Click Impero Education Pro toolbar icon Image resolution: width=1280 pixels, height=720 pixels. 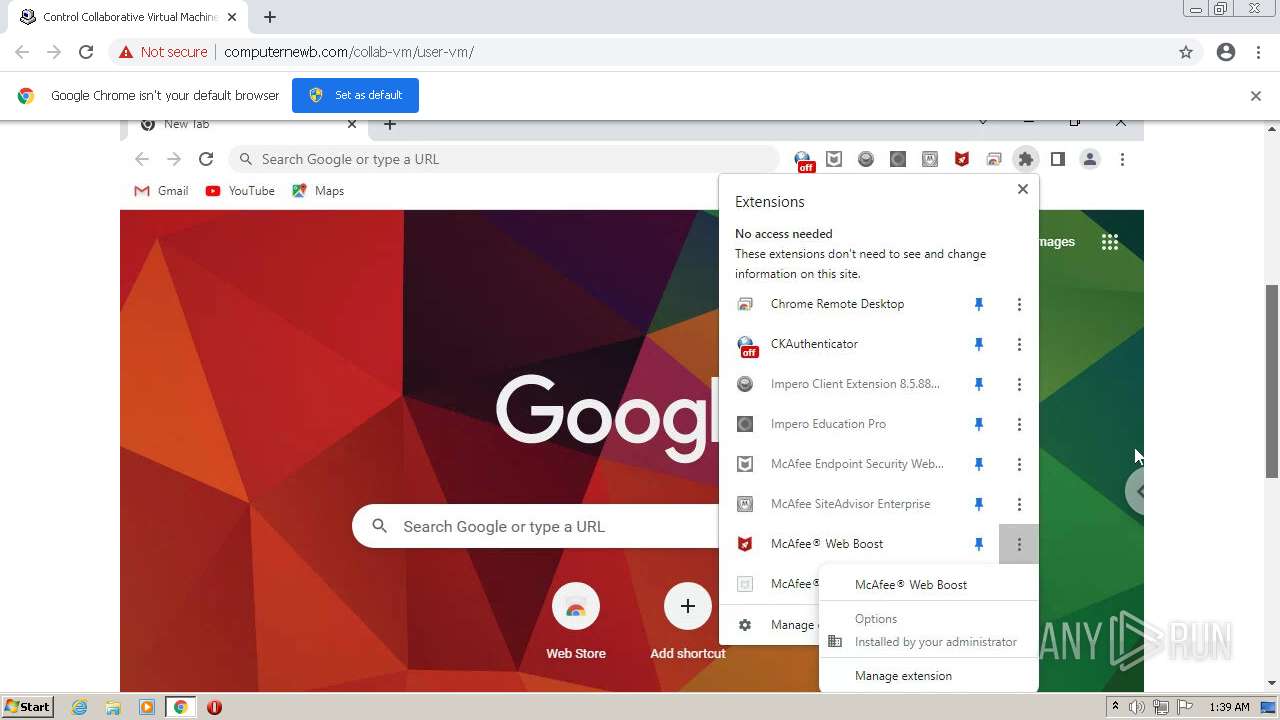point(898,159)
